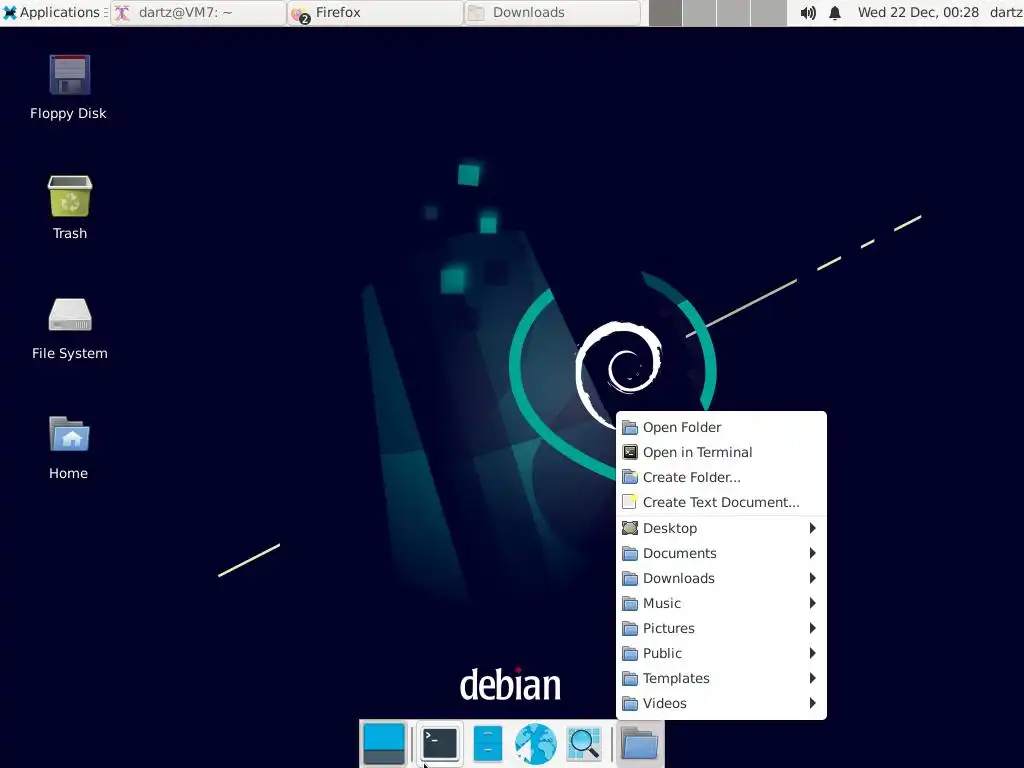This screenshot has height=768, width=1024.
Task: Click the Templates folder icon in menu
Action: tap(630, 678)
